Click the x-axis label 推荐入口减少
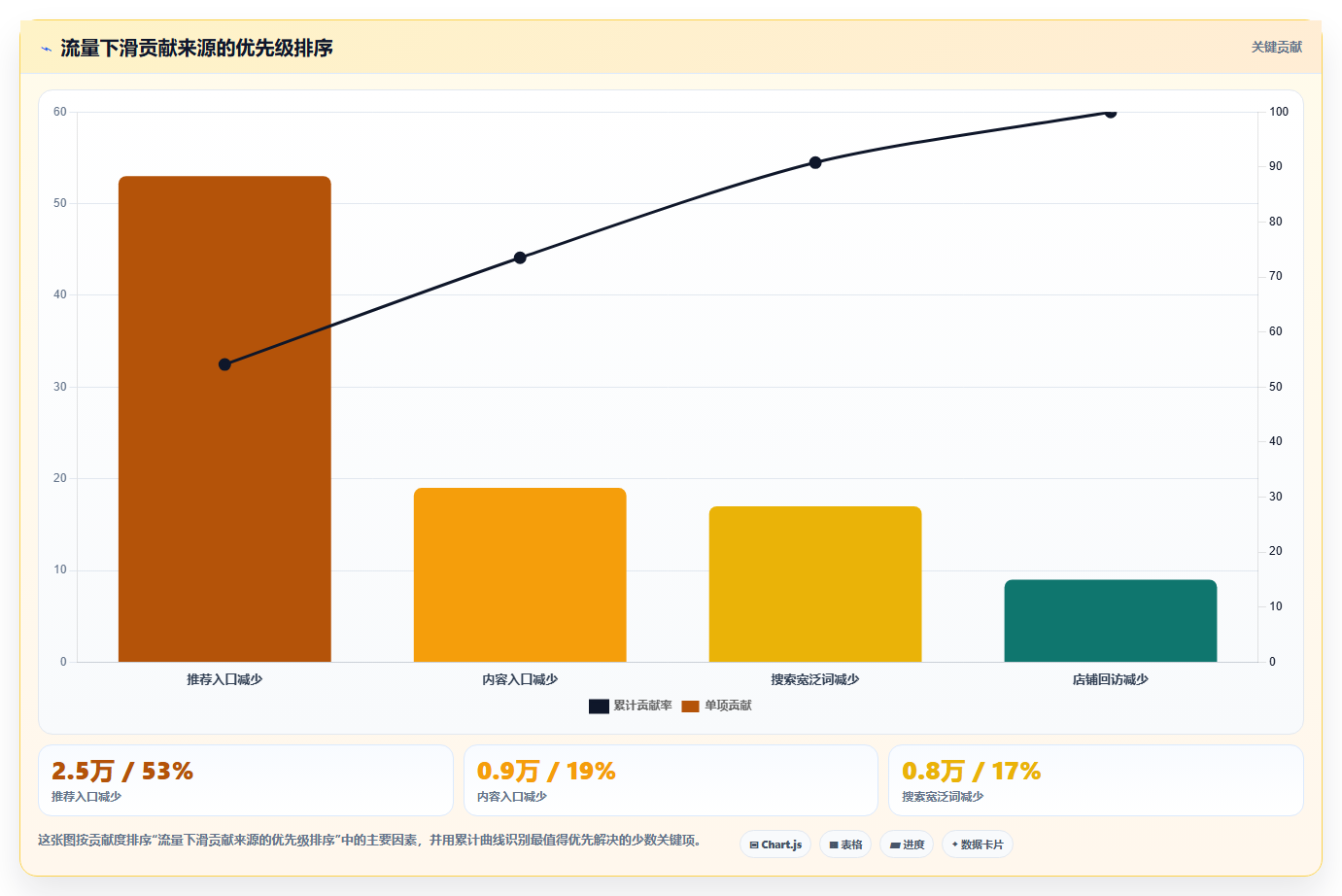This screenshot has width=1342, height=896. (x=224, y=679)
